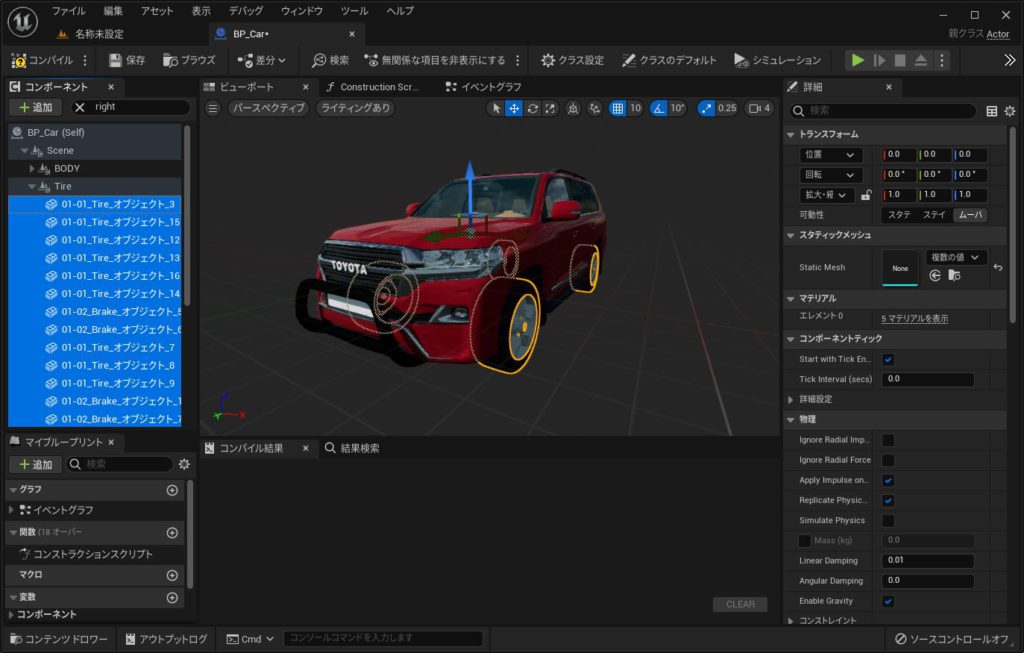The image size is (1024, 653).
Task: Click the 追加 button in Components panel
Action: 35,107
